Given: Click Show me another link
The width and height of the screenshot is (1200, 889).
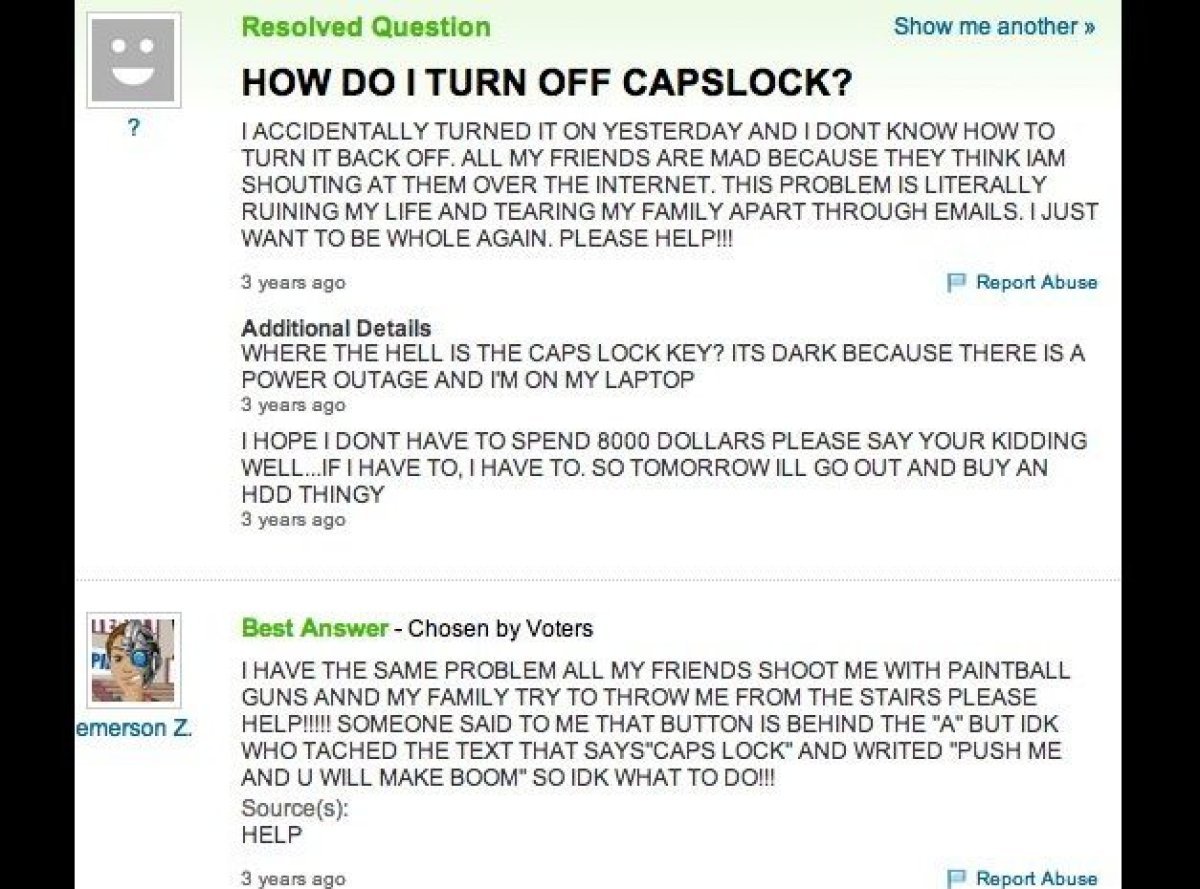Looking at the screenshot, I should click(x=992, y=27).
